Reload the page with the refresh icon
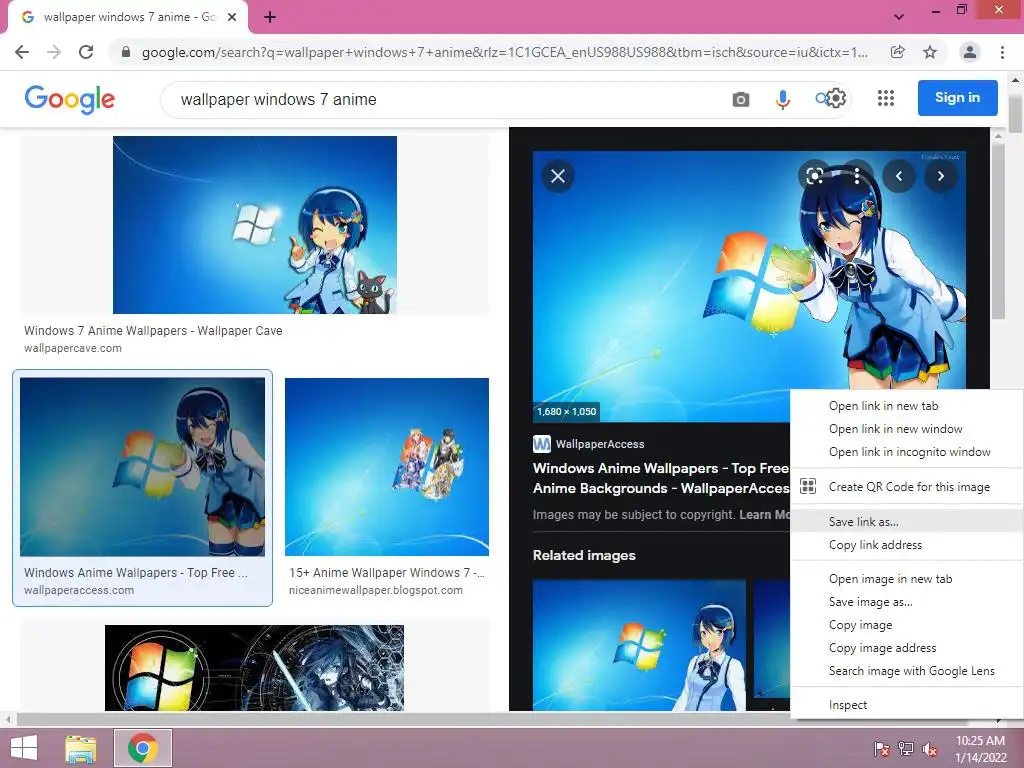The height and width of the screenshot is (768, 1024). tap(86, 52)
